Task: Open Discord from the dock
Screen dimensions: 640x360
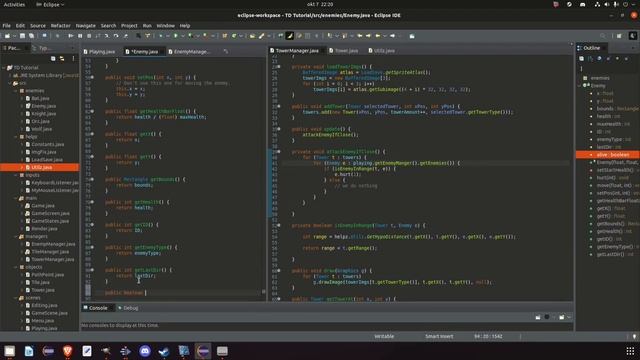Action: point(145,351)
